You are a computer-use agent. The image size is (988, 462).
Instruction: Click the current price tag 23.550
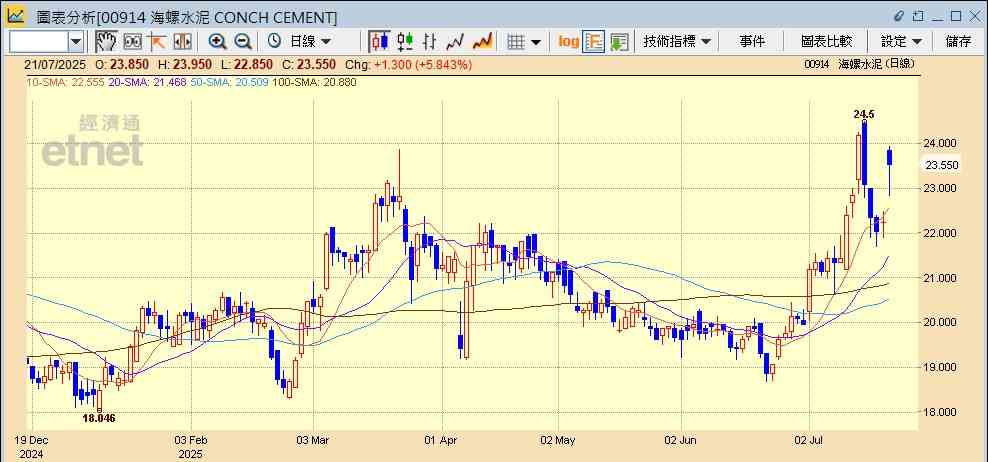click(x=941, y=165)
